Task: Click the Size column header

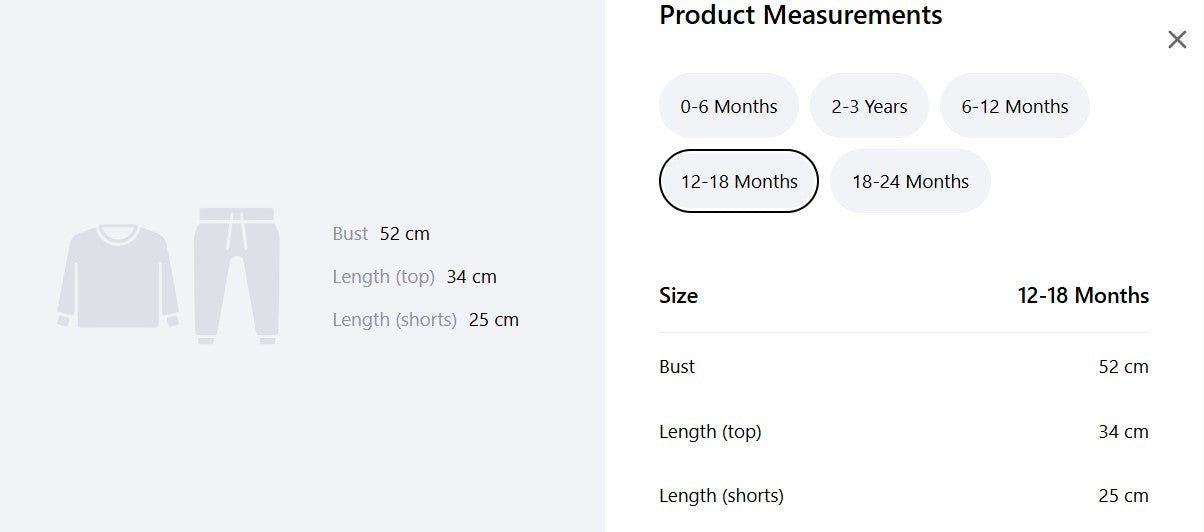Action: [x=678, y=296]
